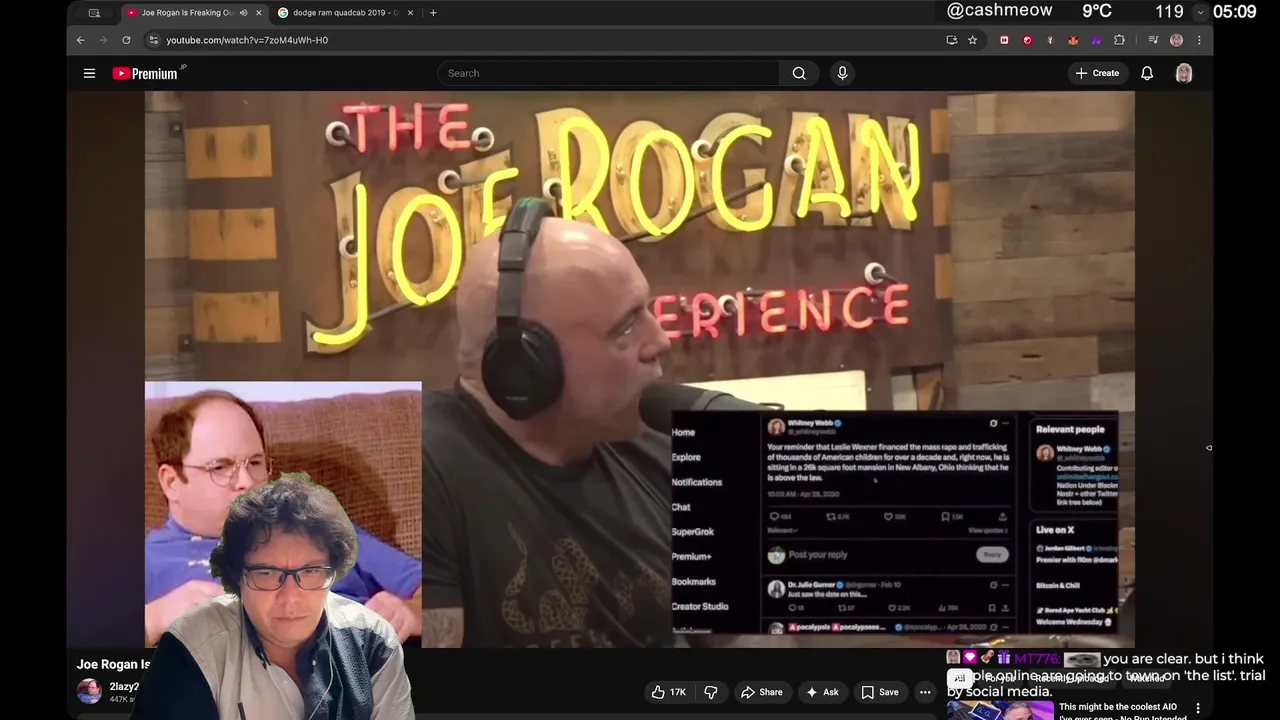Go back with the browser back arrow
1280x720 pixels.
click(x=81, y=40)
